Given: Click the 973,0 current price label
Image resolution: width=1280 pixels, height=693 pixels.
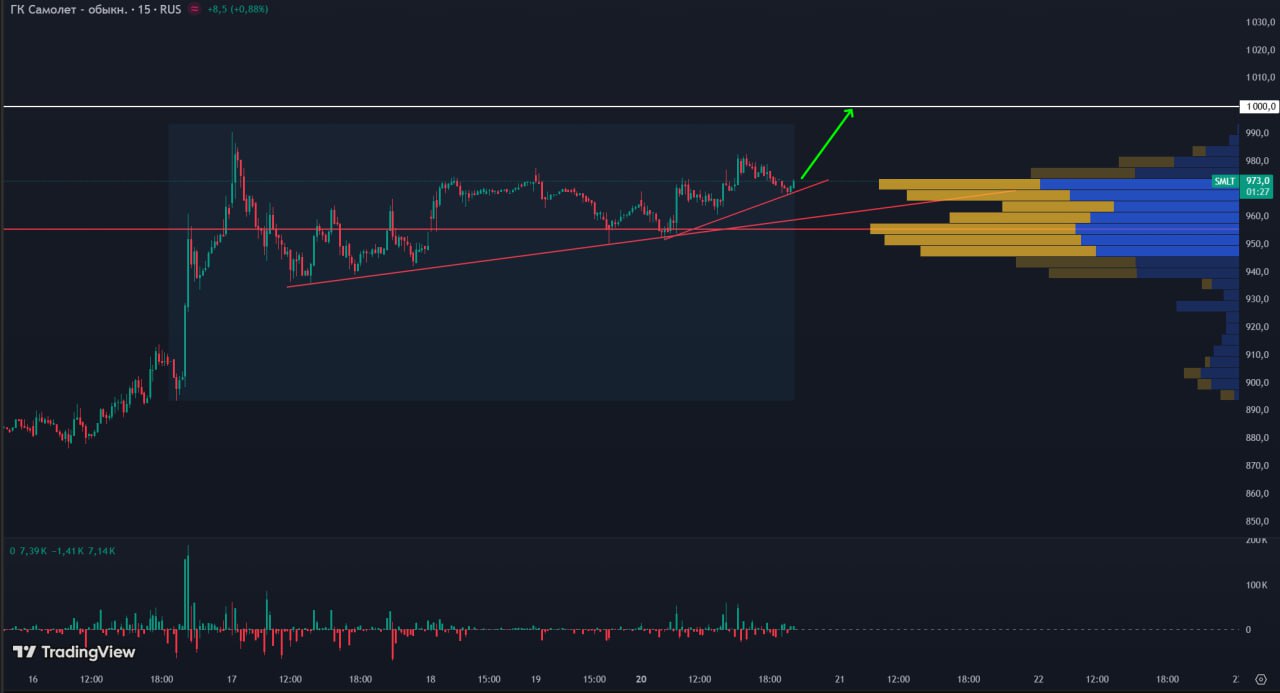Looking at the screenshot, I should point(1256,180).
